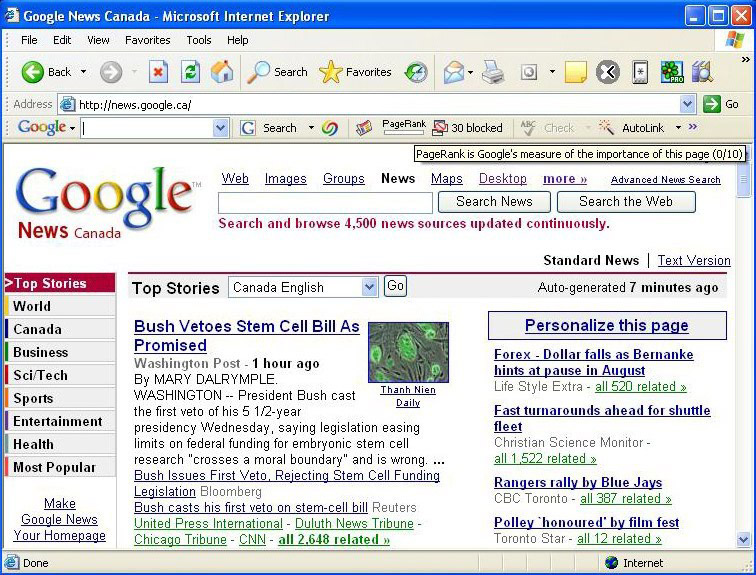
Task: Show more toolbar buttons chevron
Action: (745, 60)
